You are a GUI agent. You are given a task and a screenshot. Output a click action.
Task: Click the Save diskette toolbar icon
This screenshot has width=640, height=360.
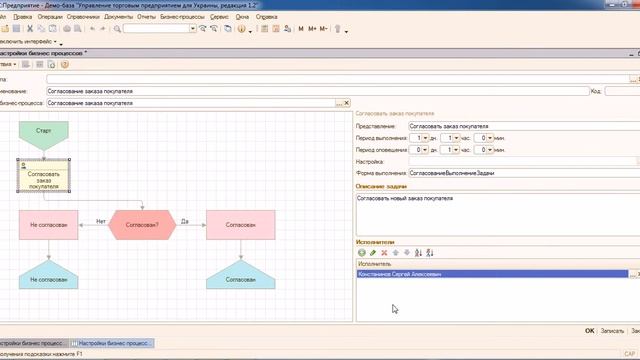tap(16, 29)
